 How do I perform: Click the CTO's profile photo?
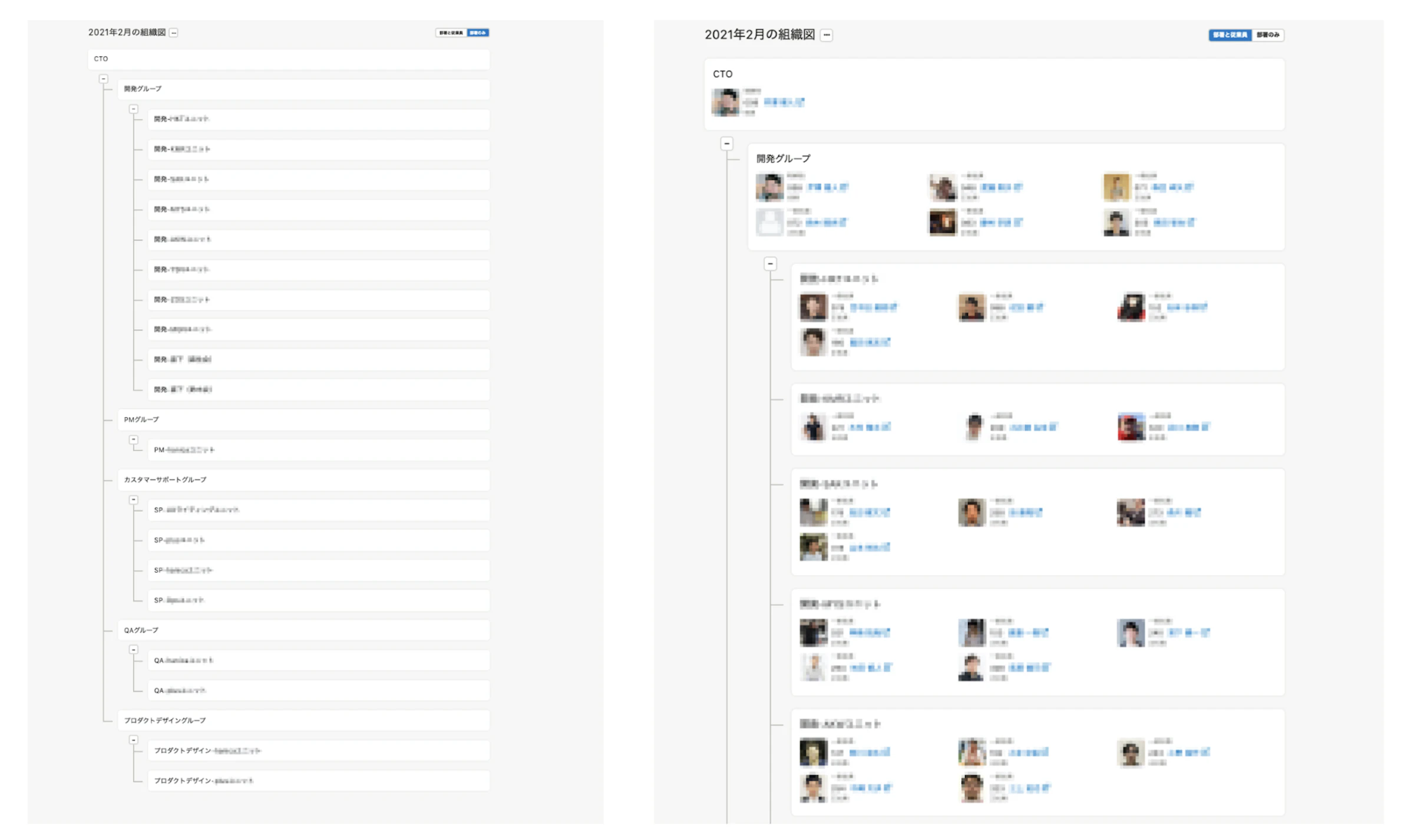coord(725,102)
